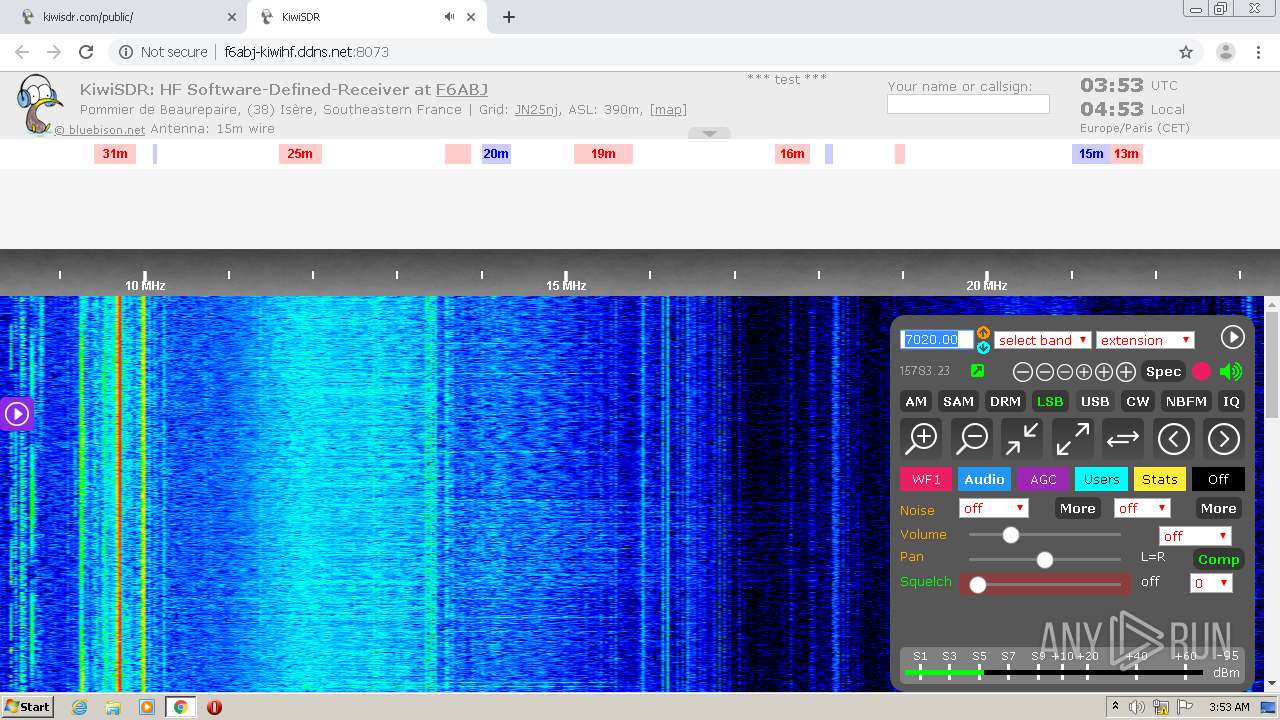Select DRM mode
The height and width of the screenshot is (720, 1280).
pyautogui.click(x=1005, y=401)
